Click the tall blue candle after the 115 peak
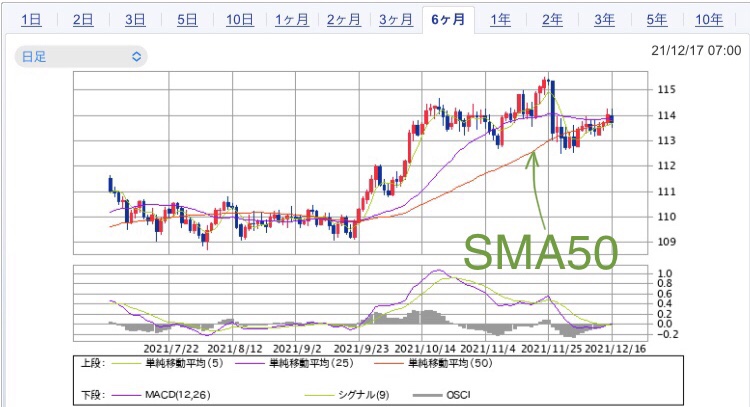Viewport: 750px width, 407px height. click(553, 108)
